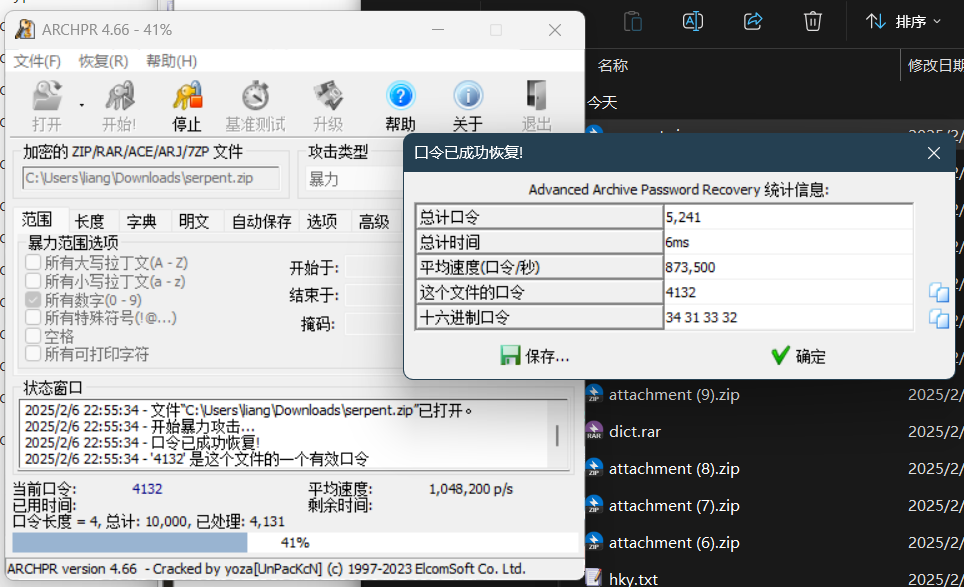964x587 pixels.
Task: Select attachment (9).zip in Explorer
Action: [674, 395]
